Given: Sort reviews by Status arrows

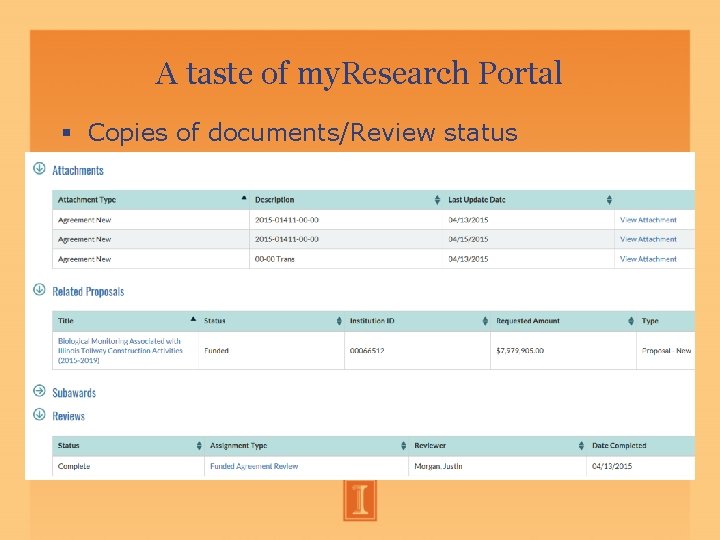Looking at the screenshot, I should [199, 445].
